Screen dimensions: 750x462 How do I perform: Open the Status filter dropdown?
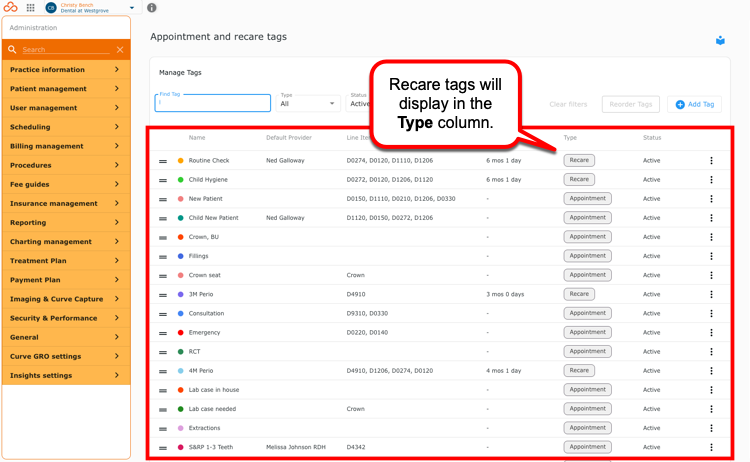358,103
